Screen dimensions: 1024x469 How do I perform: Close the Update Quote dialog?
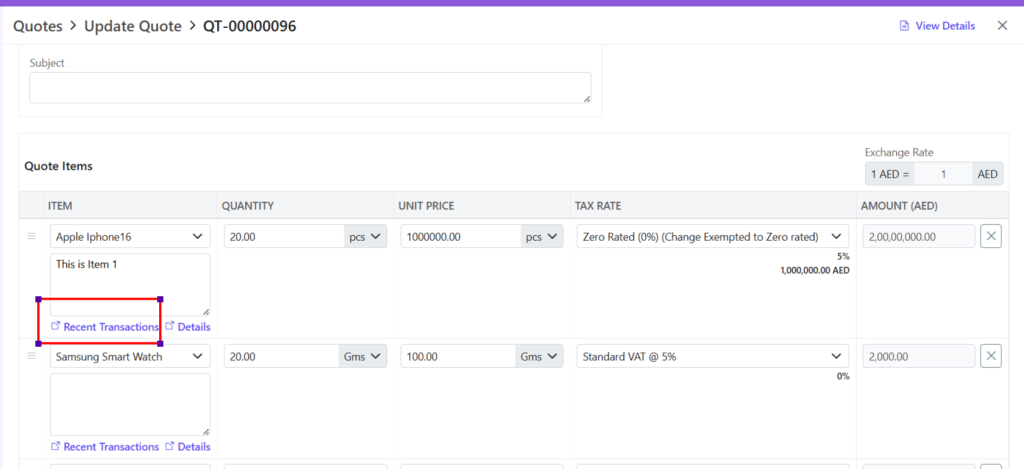point(1002,26)
